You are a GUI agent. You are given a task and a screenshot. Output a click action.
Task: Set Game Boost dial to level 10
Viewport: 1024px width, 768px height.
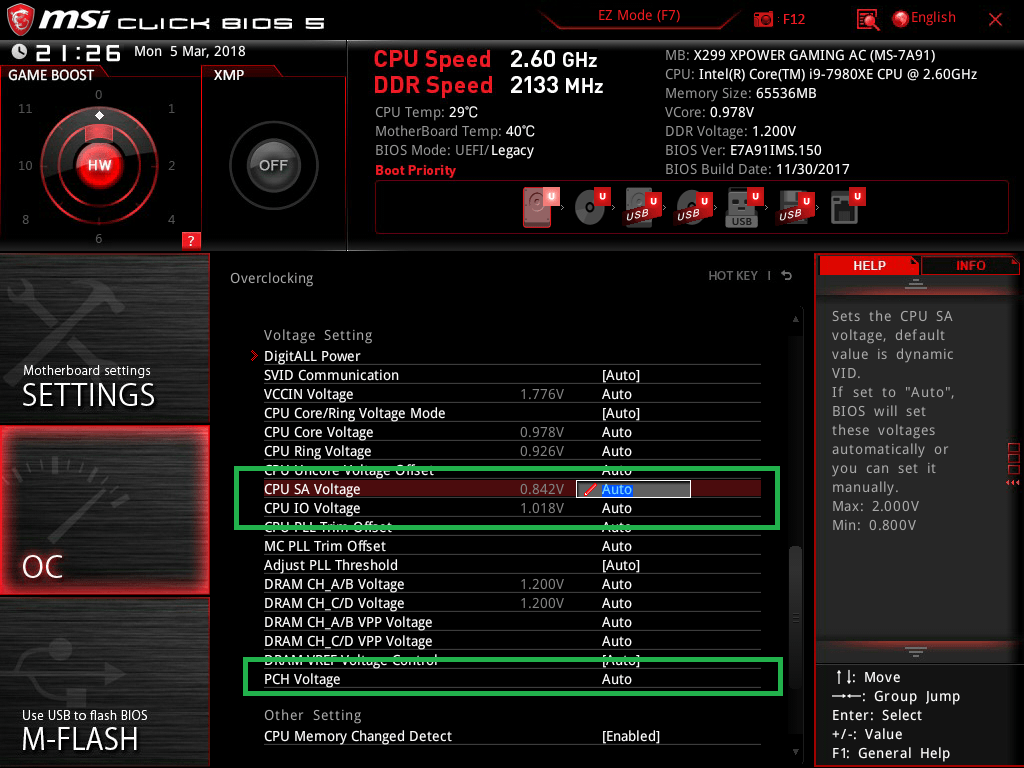pyautogui.click(x=25, y=165)
